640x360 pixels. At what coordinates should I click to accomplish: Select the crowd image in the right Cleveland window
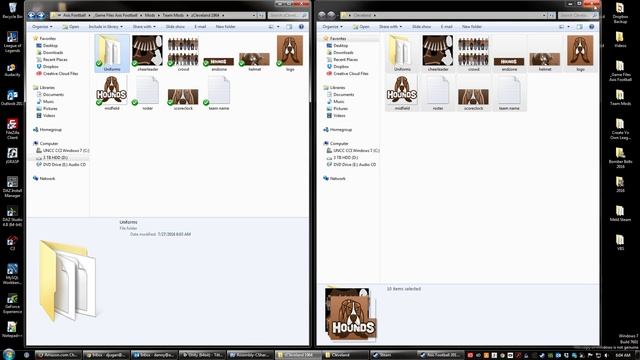pos(473,53)
